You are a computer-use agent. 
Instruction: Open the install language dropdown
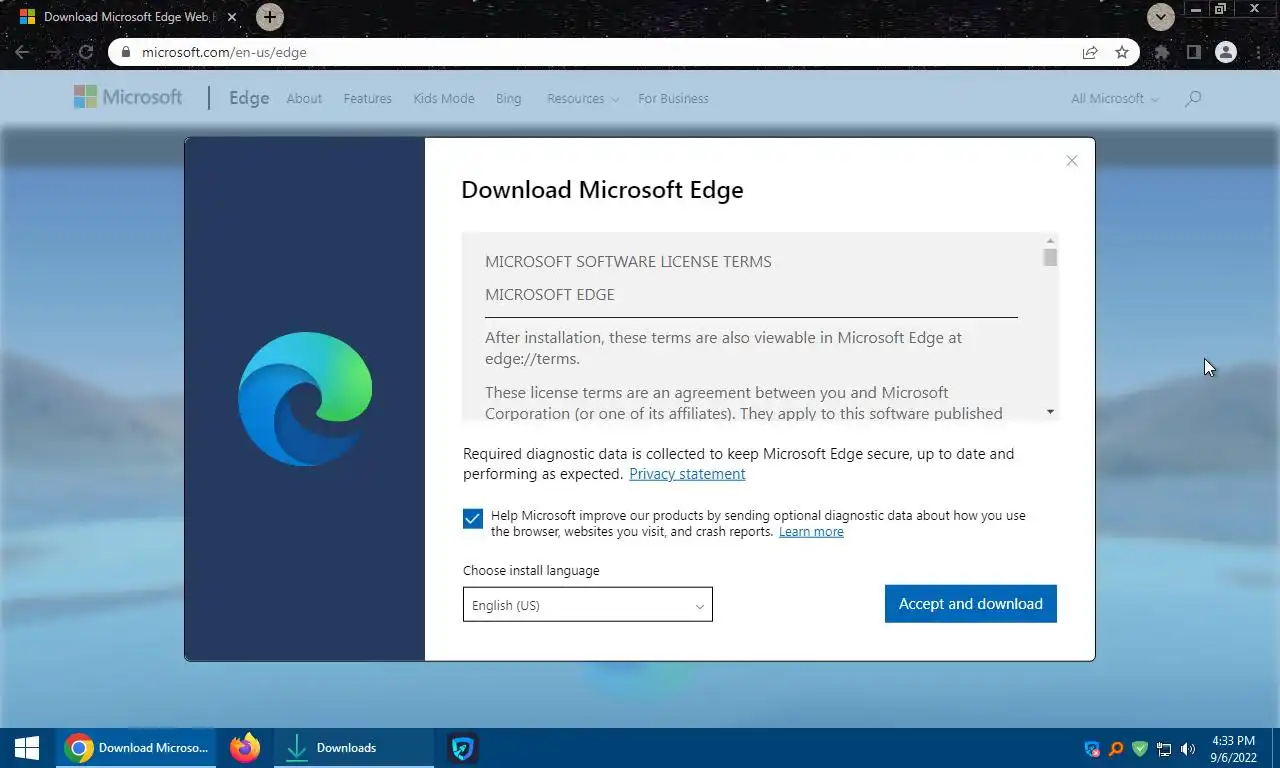tap(588, 604)
